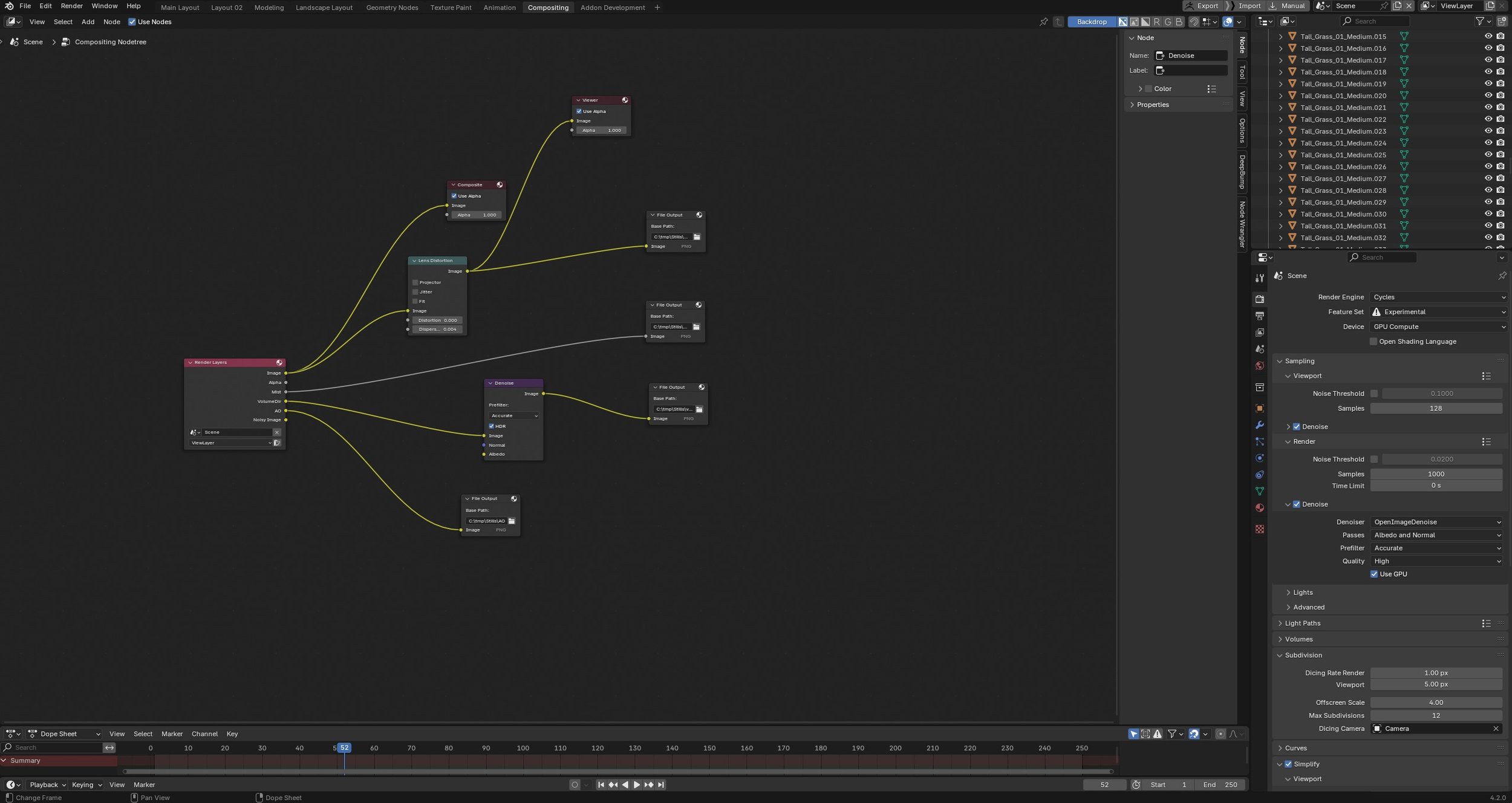Open the Material properties tab icon
Image resolution: width=1512 pixels, height=803 pixels.
click(x=1260, y=508)
